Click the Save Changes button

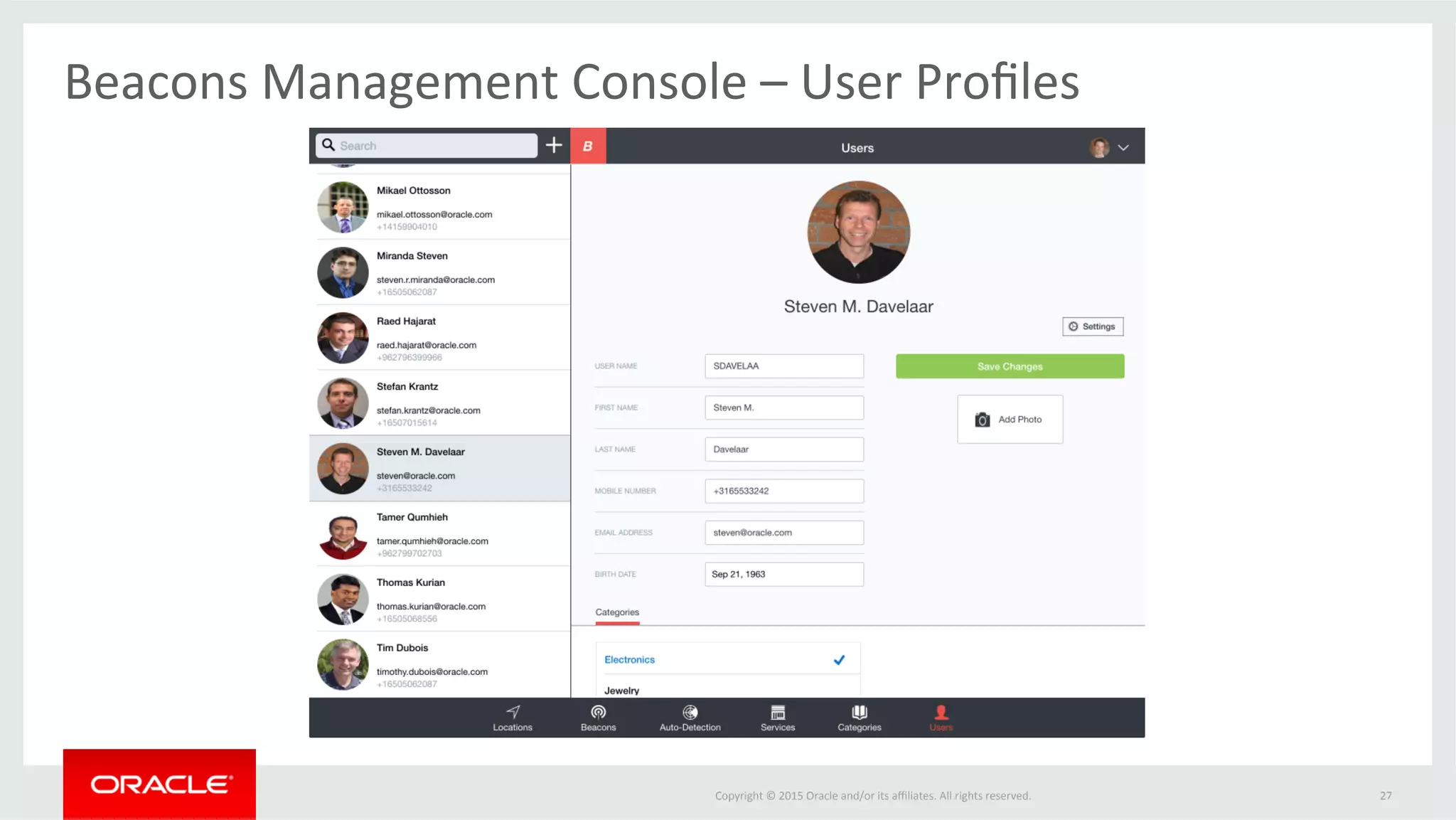pyautogui.click(x=1010, y=366)
